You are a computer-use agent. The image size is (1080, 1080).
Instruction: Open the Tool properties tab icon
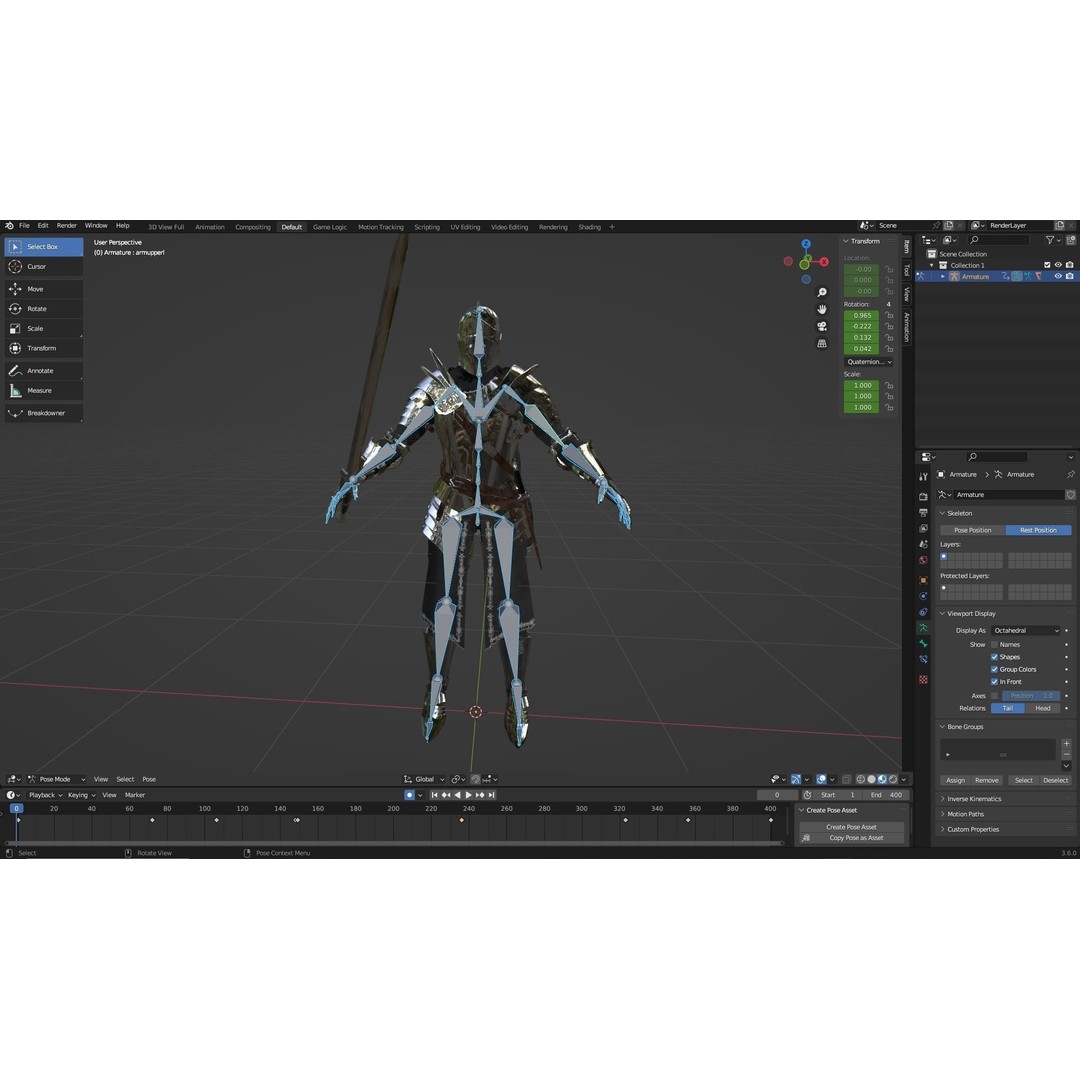point(923,477)
